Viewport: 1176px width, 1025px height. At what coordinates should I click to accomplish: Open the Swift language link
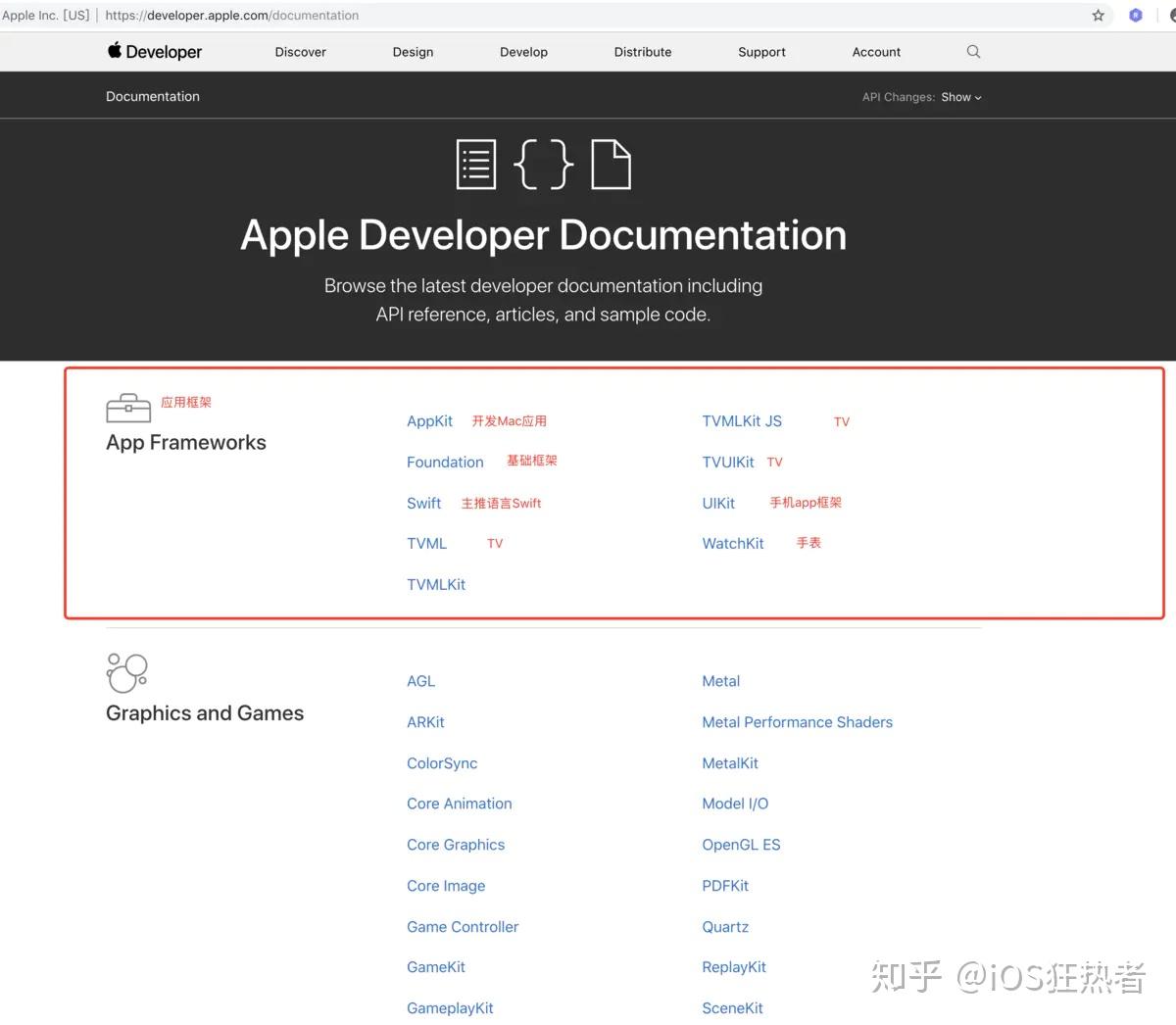point(423,503)
